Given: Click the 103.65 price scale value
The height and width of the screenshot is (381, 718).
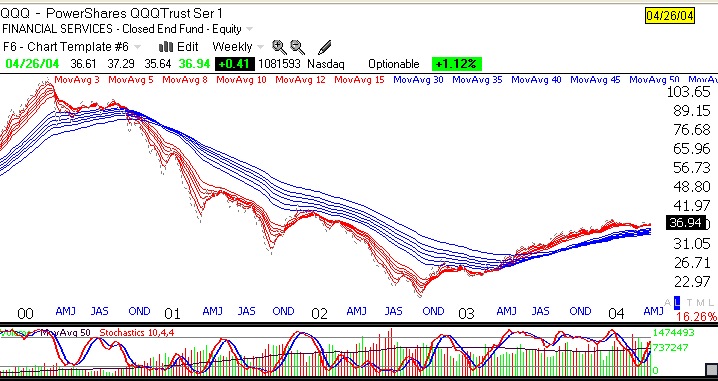Looking at the screenshot, I should point(689,92).
